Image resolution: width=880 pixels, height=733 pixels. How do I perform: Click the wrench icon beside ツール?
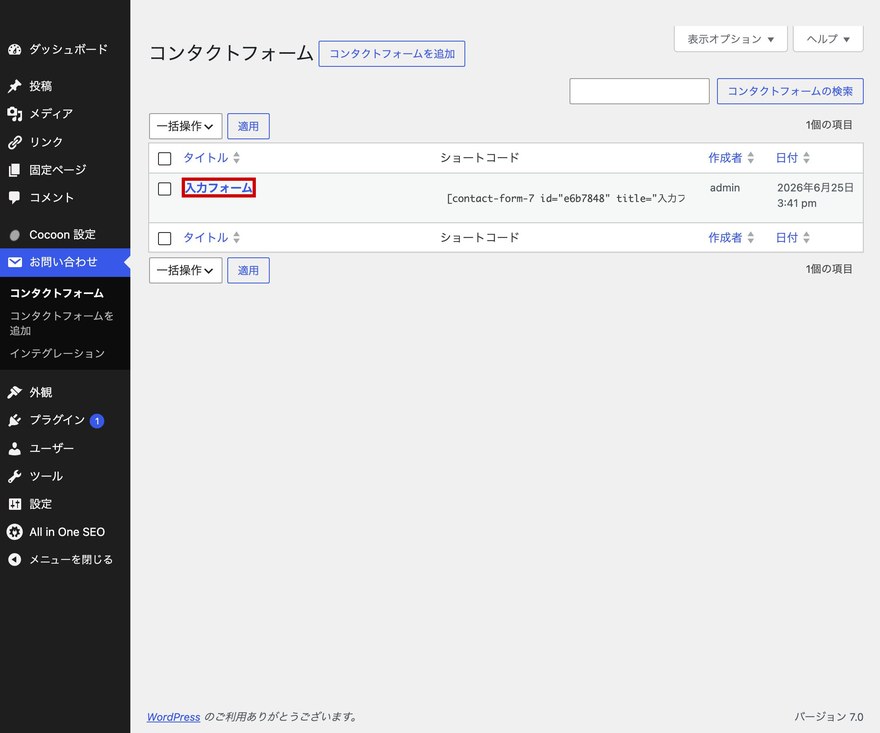[x=15, y=477]
